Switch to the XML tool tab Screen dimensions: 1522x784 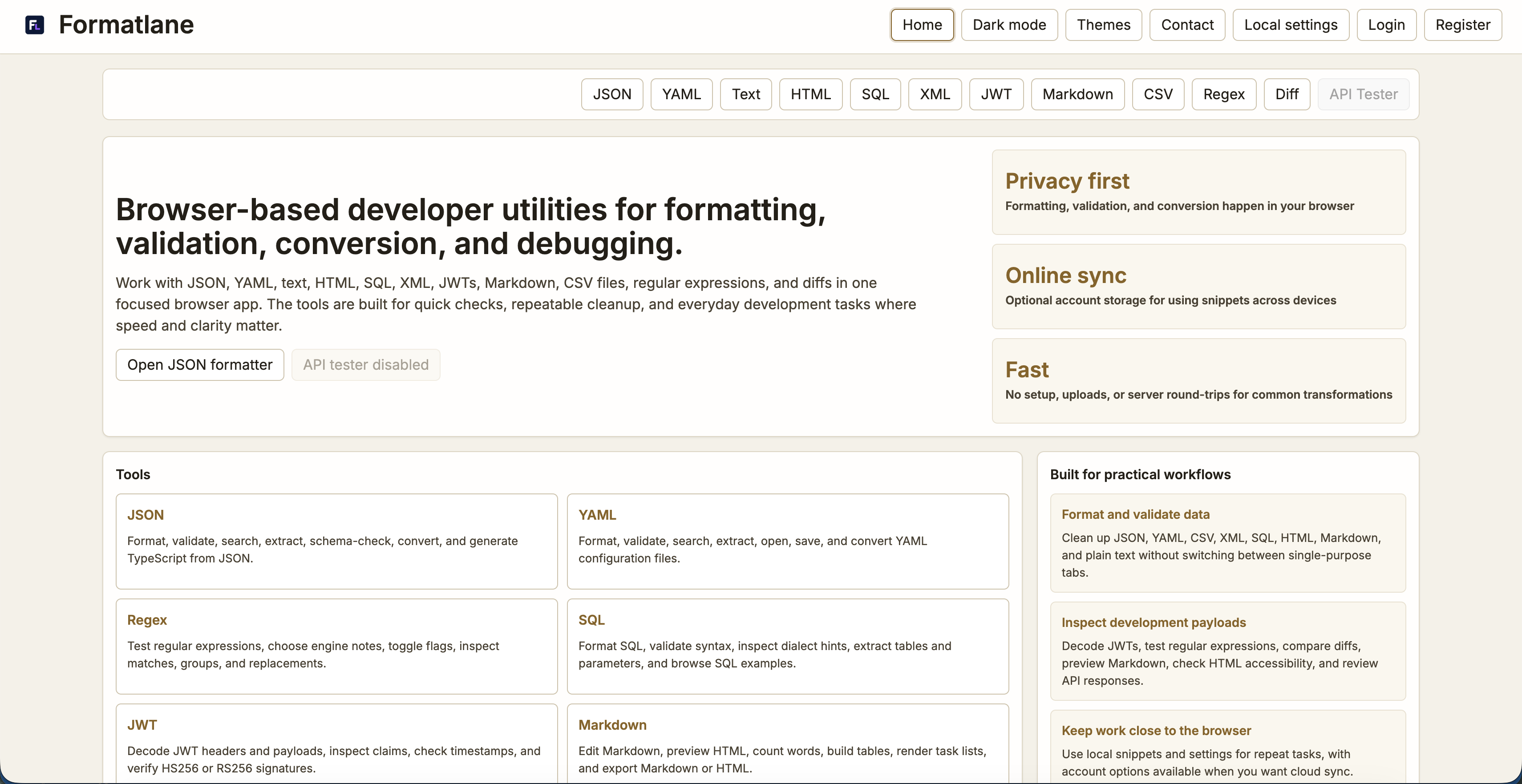935,94
